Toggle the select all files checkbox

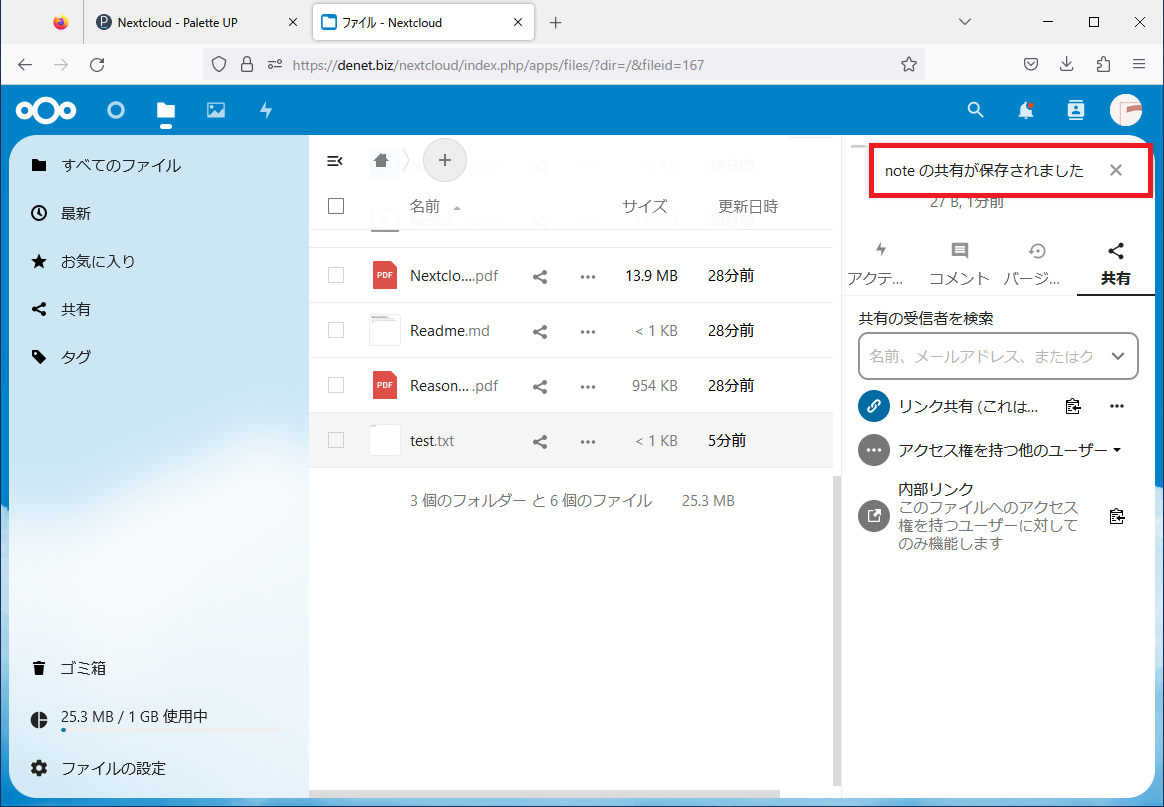tap(336, 206)
